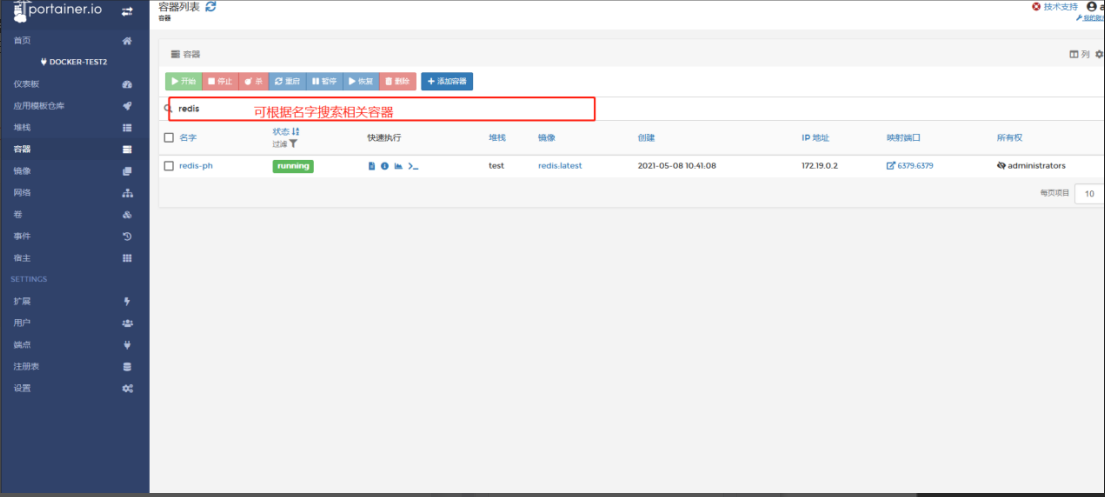The image size is (1105, 497).
Task: Click the green running status badge
Action: (x=293, y=166)
